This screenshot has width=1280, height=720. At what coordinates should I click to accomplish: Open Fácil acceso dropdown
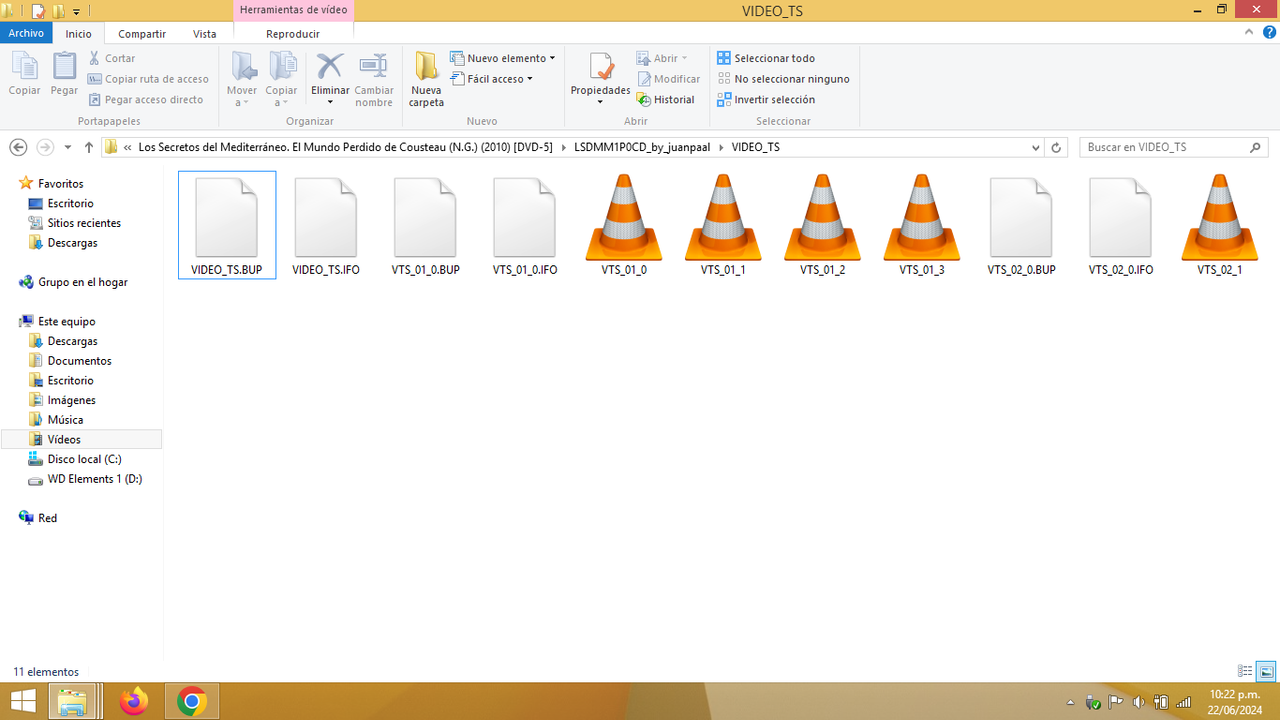492,79
